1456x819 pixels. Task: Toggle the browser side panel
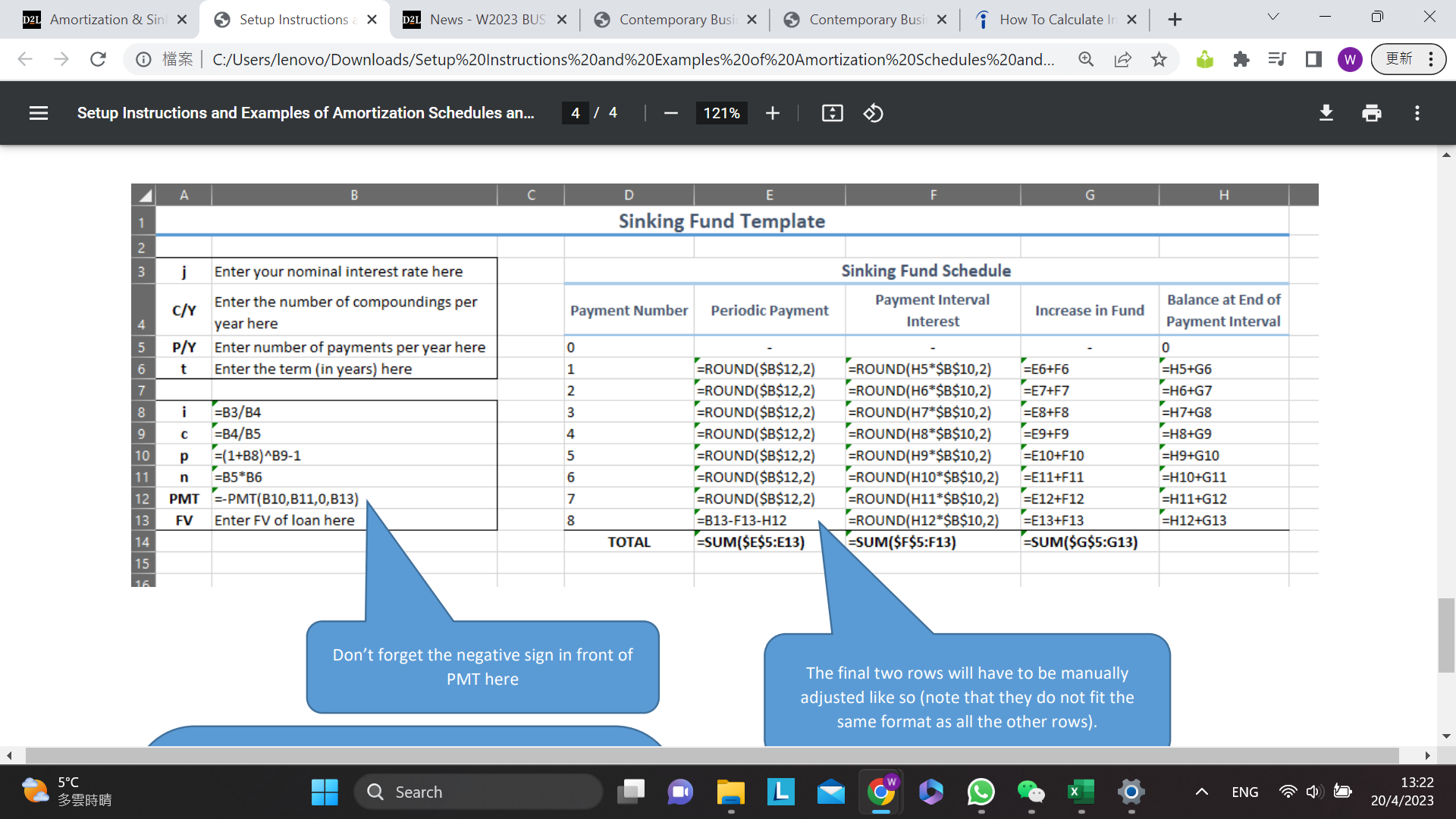pos(1314,59)
